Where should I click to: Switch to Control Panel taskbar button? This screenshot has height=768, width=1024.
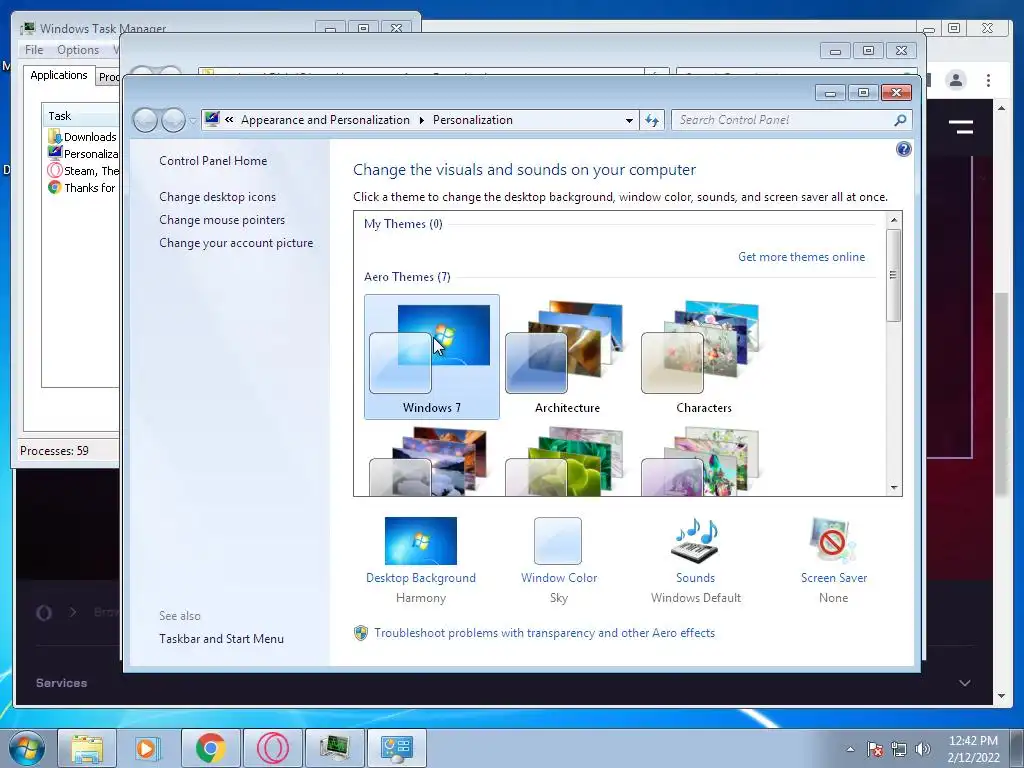(x=396, y=748)
